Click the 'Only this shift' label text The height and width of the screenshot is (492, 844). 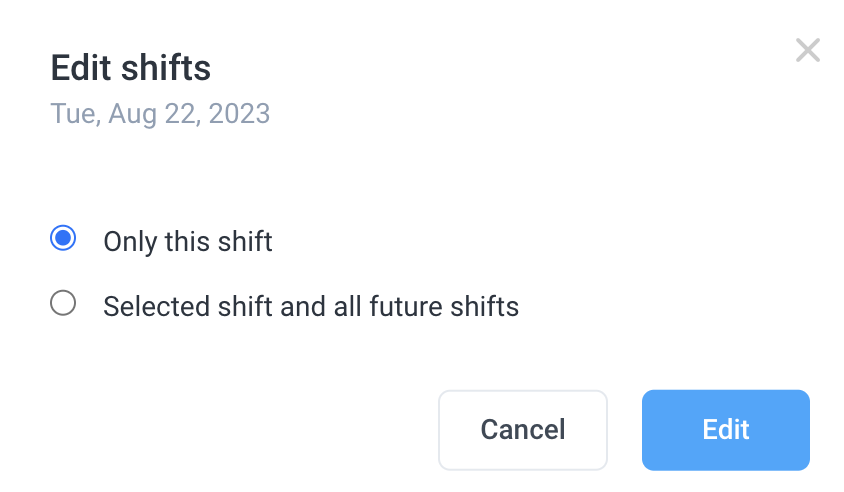[x=188, y=241]
